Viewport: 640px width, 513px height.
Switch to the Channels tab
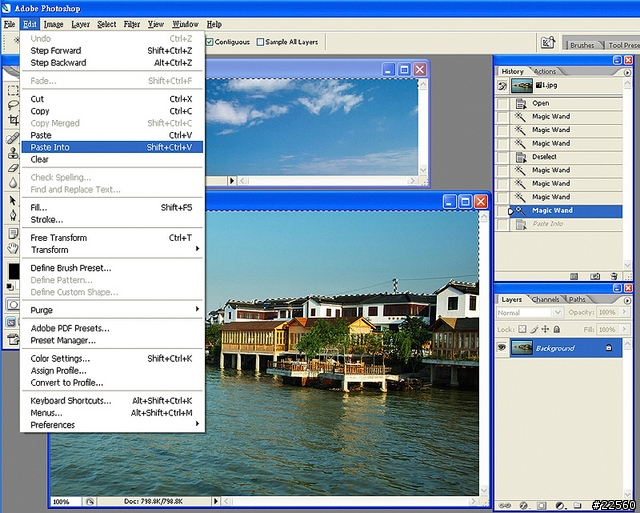click(545, 300)
